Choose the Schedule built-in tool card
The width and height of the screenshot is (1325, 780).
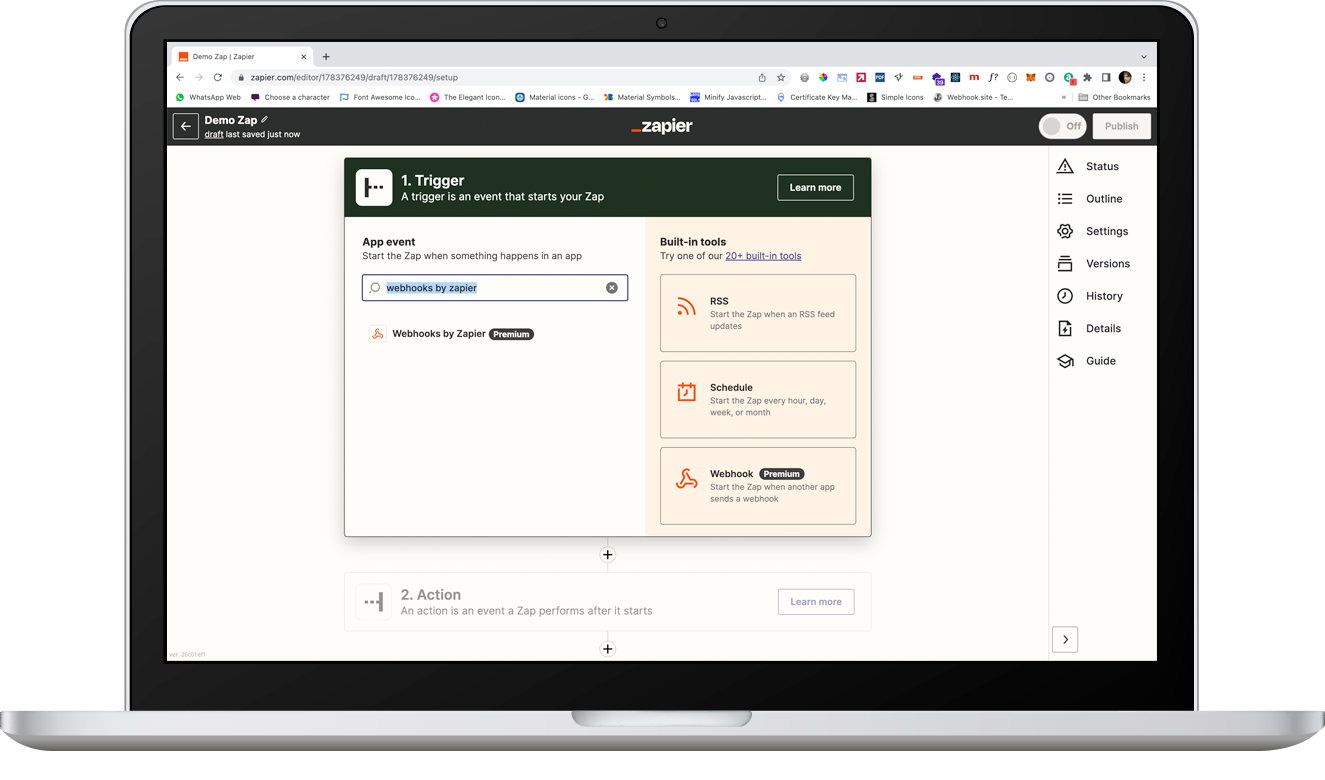758,399
